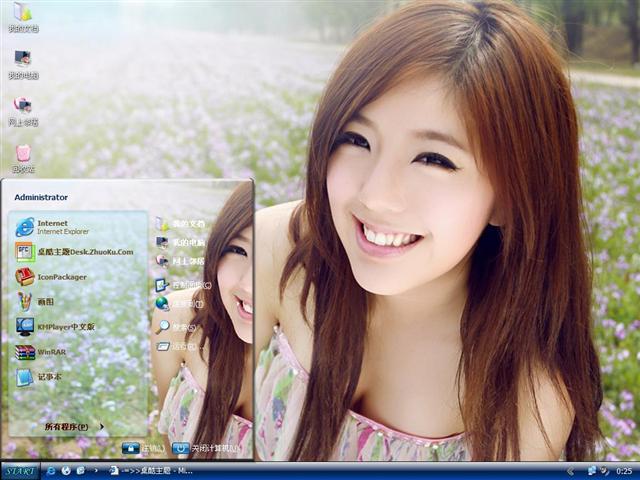640x480 pixels.
Task: Open 搜索(S) search in Start menu
Action: pyautogui.click(x=176, y=327)
